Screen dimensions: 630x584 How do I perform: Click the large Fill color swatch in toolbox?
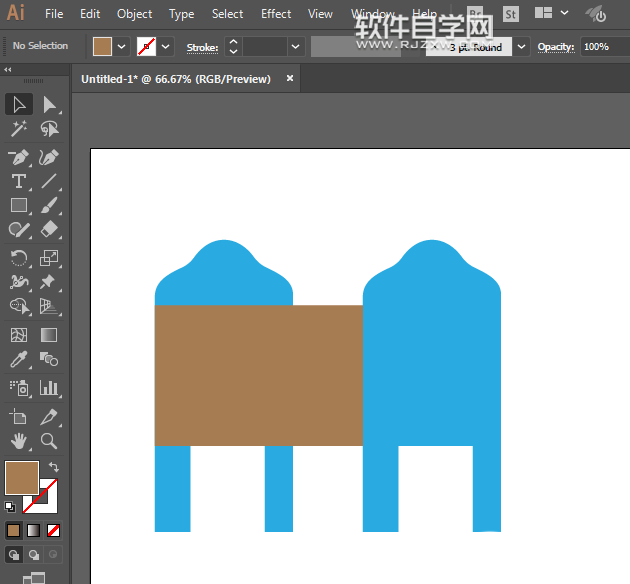click(x=22, y=478)
